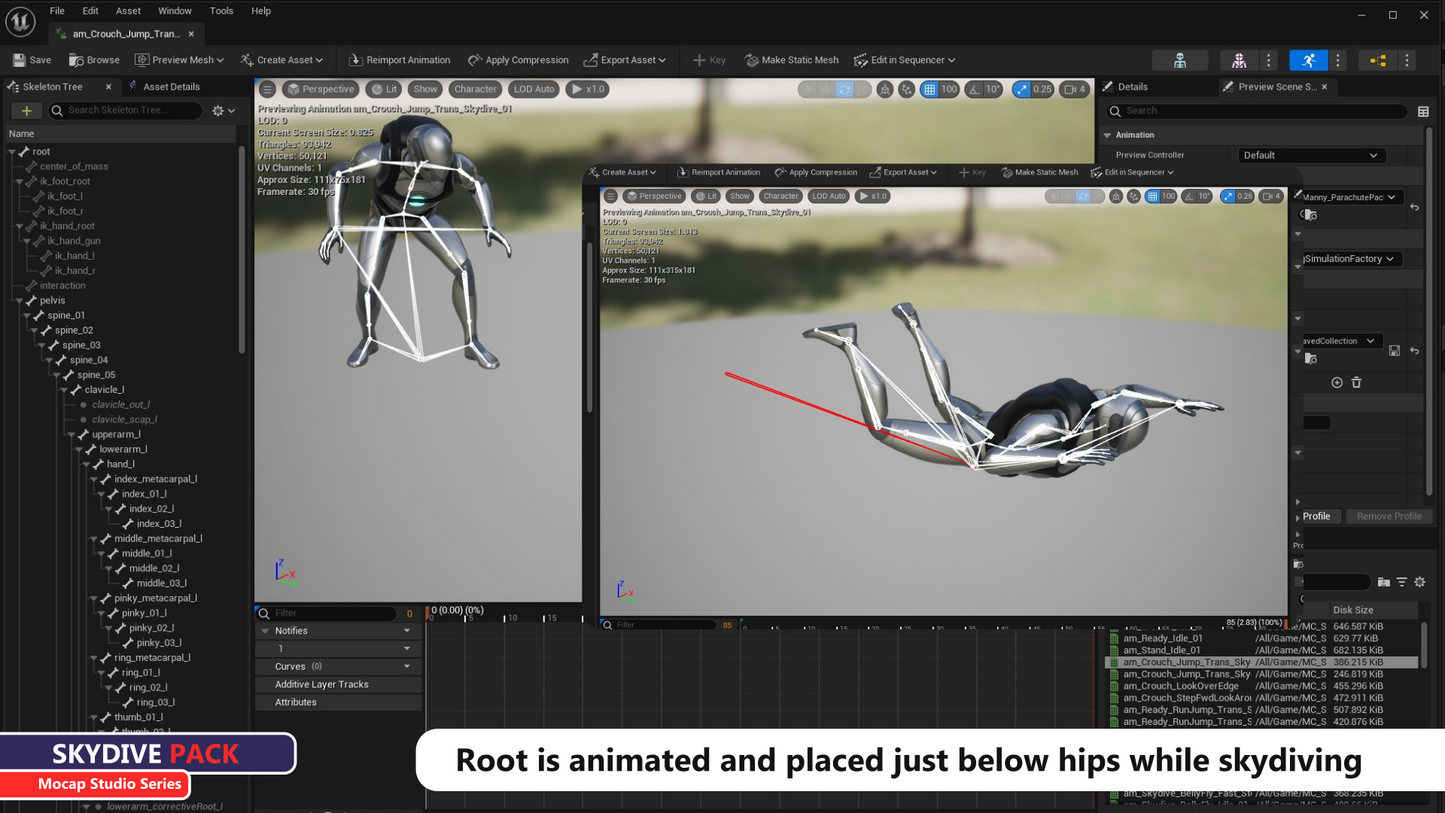The image size is (1445, 813).
Task: Open the Window menu
Action: 174,11
